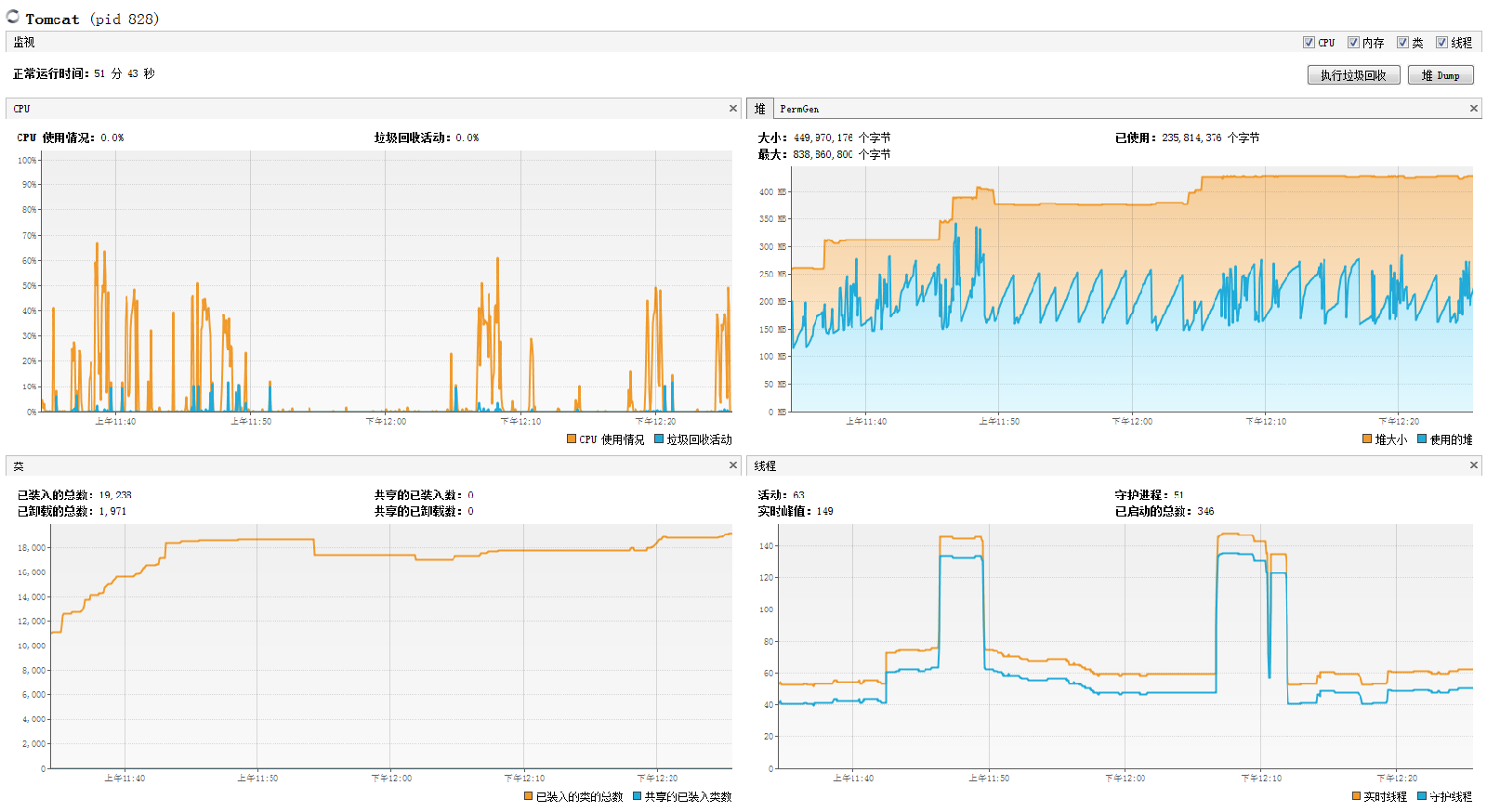The width and height of the screenshot is (1487, 812).
Task: Click the orange CPU 使用情况 legend swatch
Action: point(572,439)
